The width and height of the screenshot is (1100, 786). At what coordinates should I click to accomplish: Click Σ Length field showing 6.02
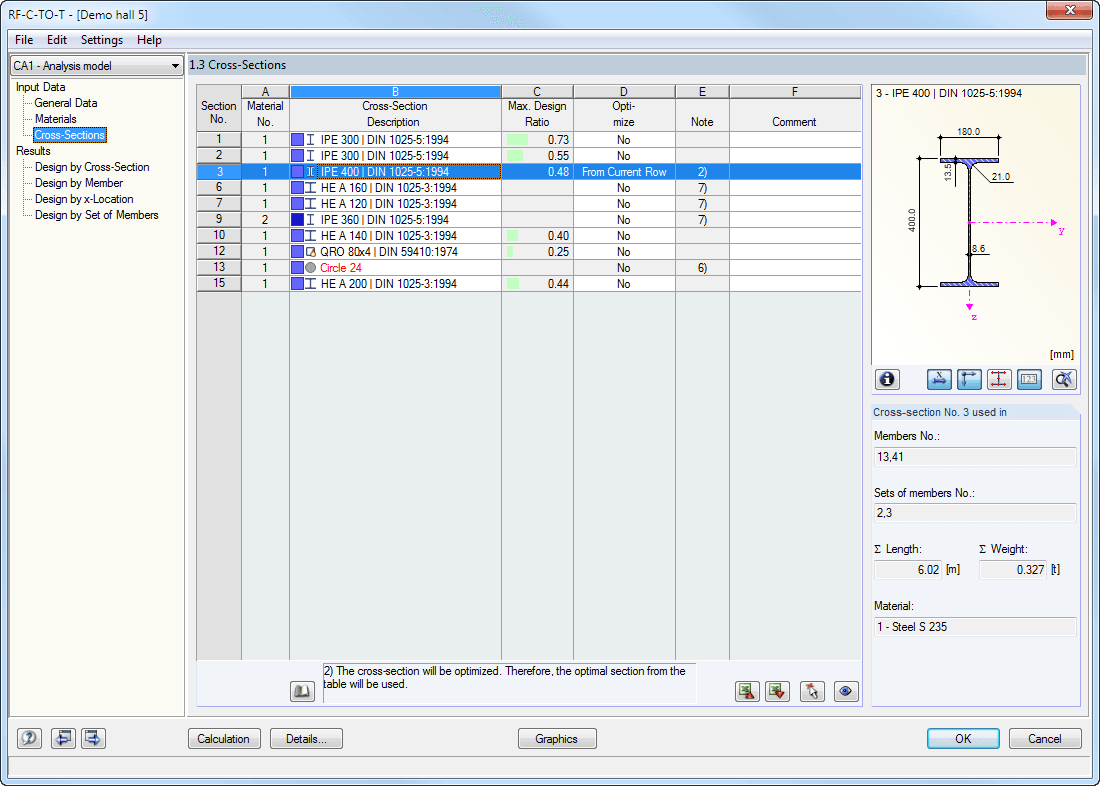coord(908,570)
